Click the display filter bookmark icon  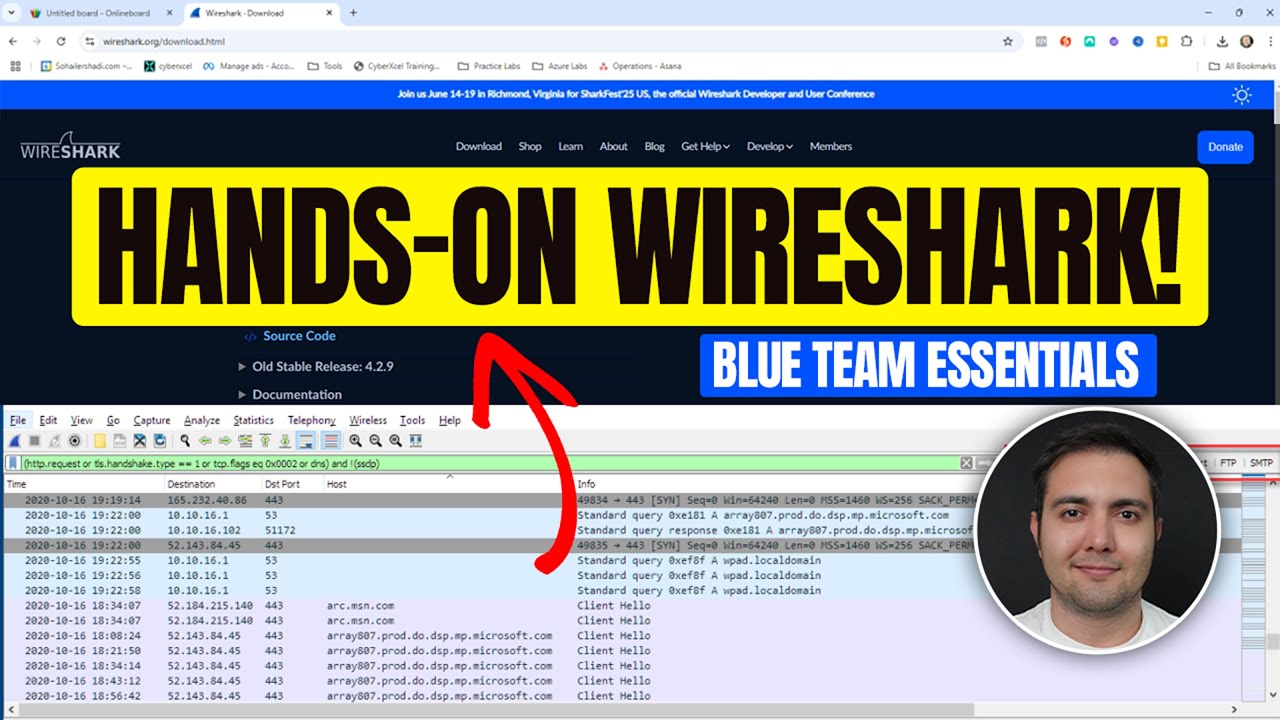13,463
